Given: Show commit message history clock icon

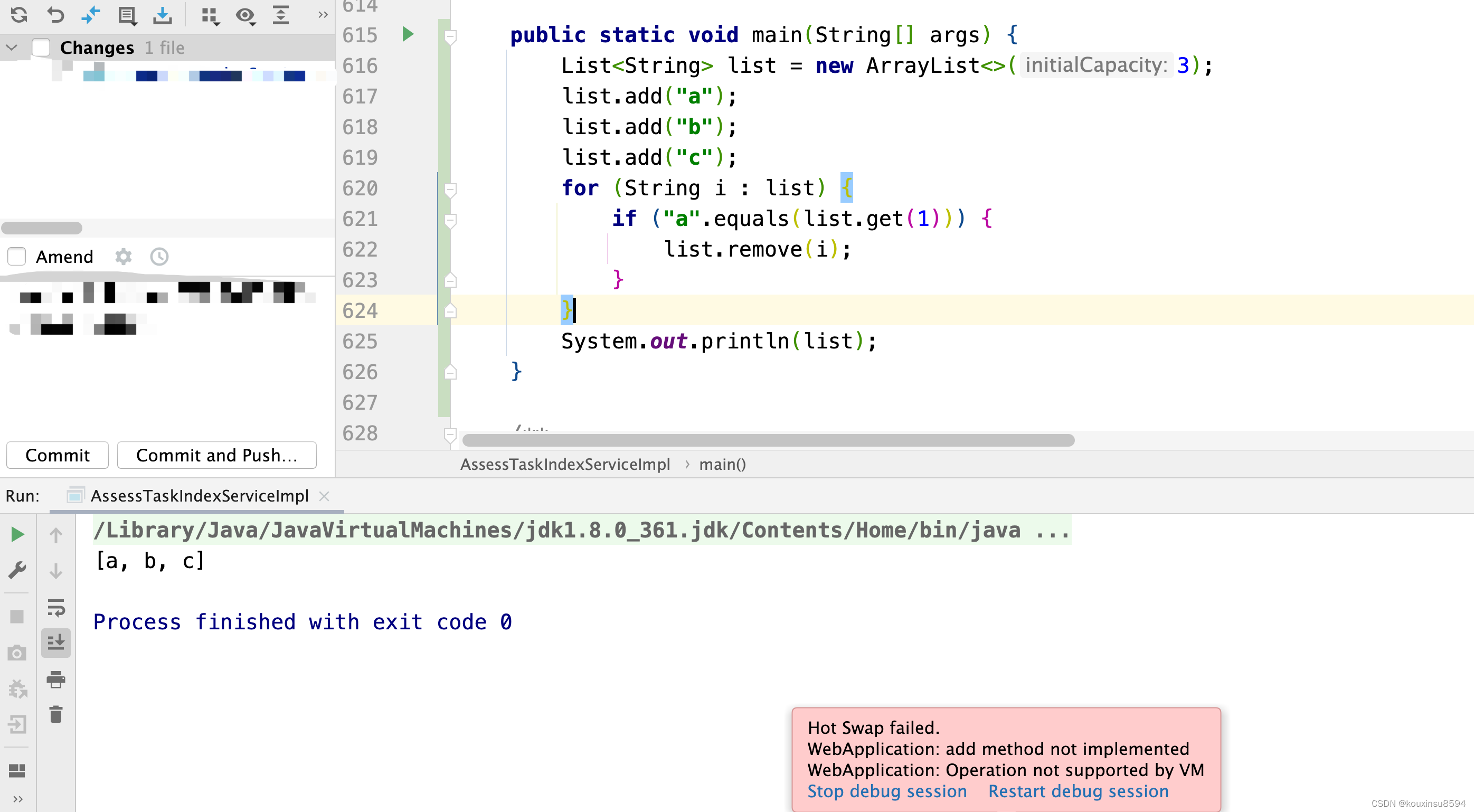Looking at the screenshot, I should (x=159, y=257).
